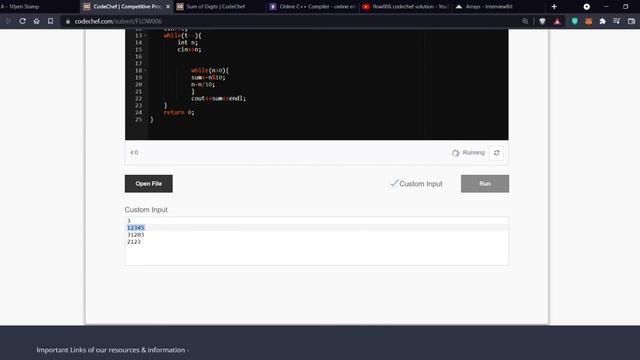
Task: Open the orange extension icon
Action: click(588, 21)
